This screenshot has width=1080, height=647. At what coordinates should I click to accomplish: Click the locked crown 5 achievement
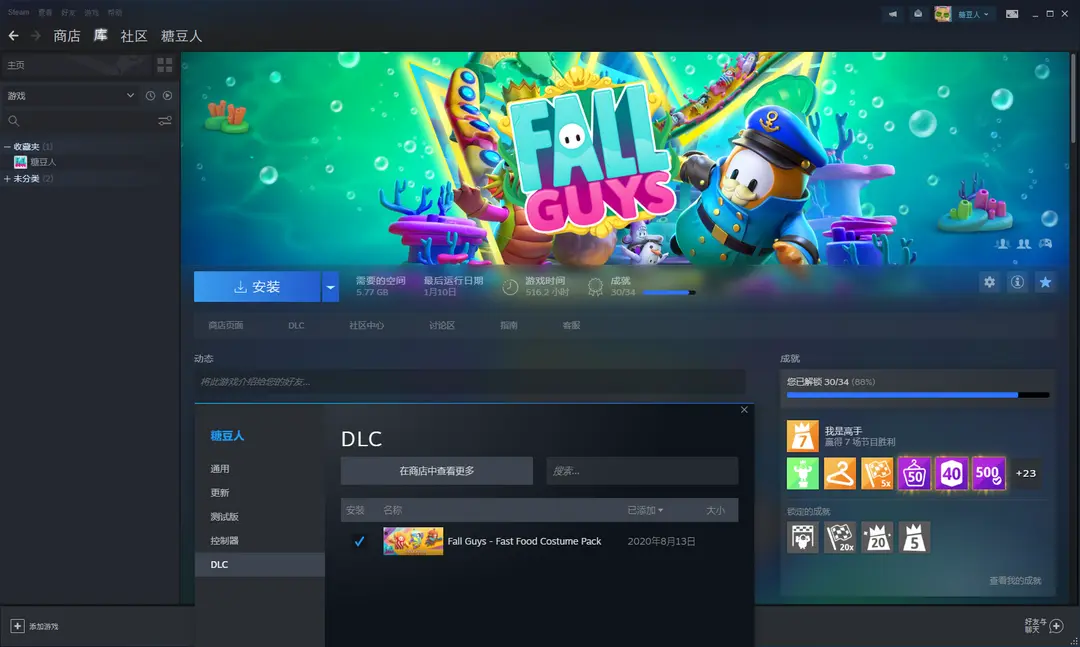[x=914, y=537]
